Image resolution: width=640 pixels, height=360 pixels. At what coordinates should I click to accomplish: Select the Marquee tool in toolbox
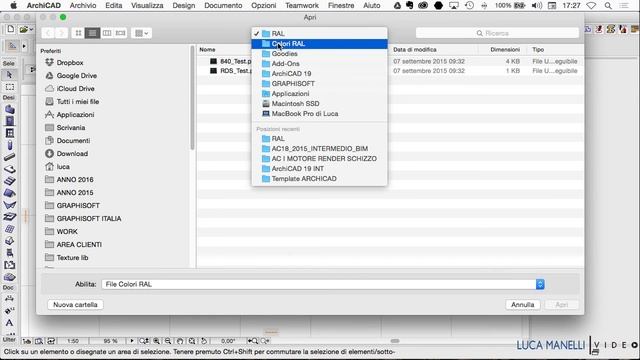(9, 87)
